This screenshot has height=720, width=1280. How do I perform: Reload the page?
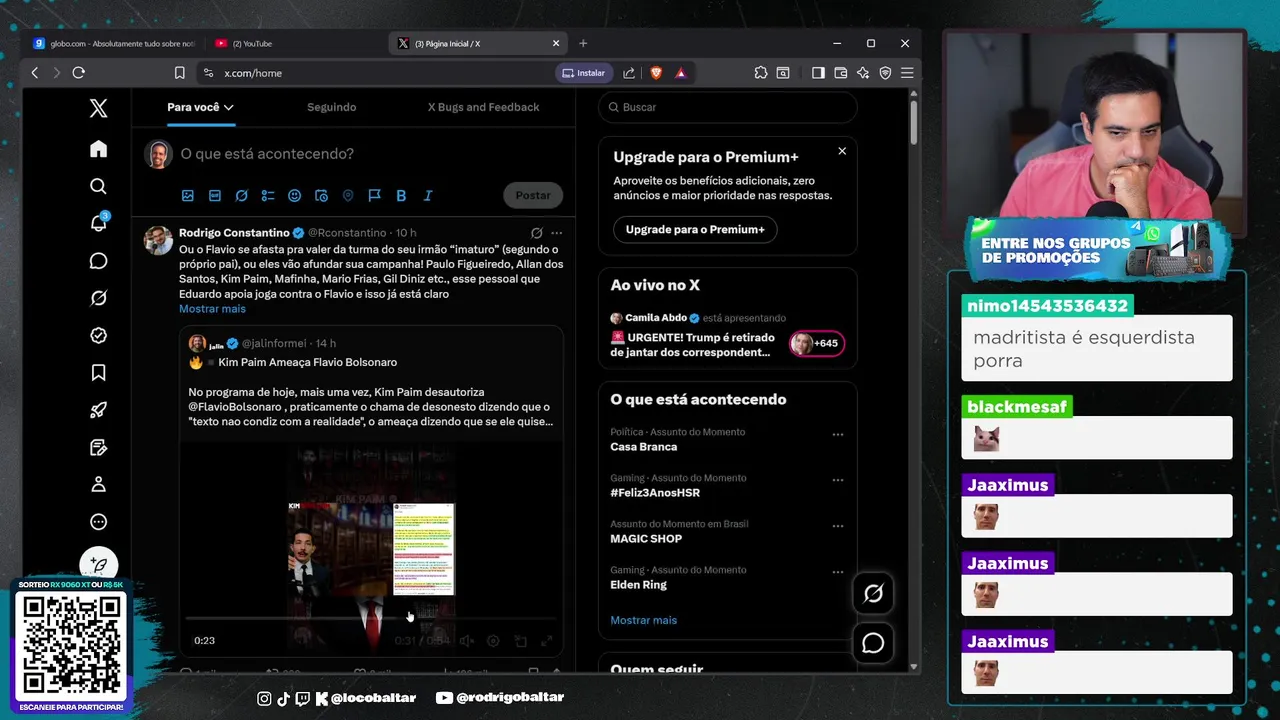pyautogui.click(x=79, y=73)
